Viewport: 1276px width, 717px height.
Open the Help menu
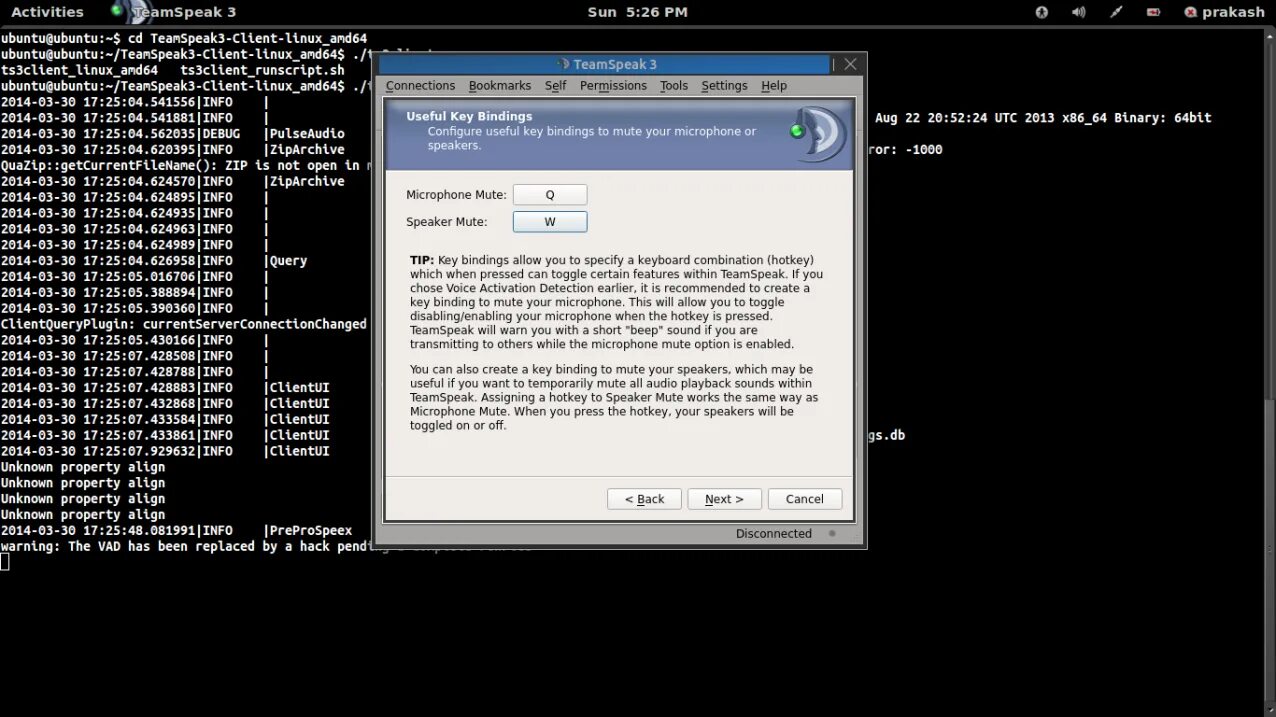774,86
